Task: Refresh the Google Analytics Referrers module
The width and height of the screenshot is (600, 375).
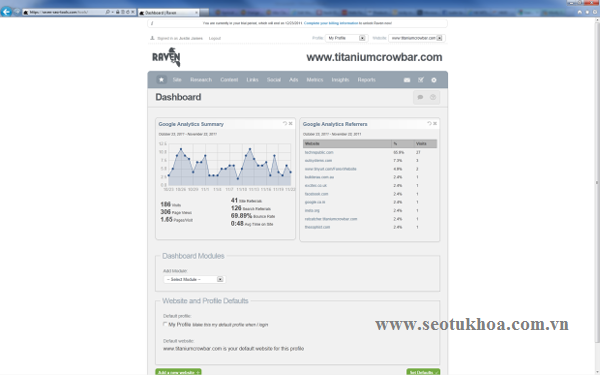Action: click(x=429, y=123)
